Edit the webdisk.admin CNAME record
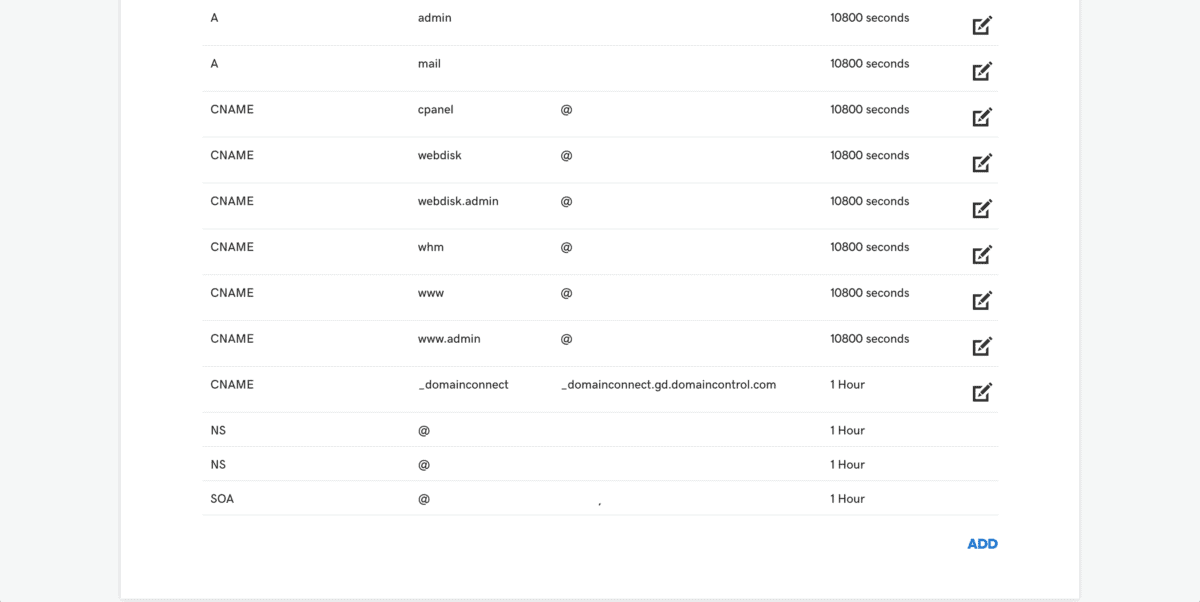1200x602 pixels. pos(982,209)
